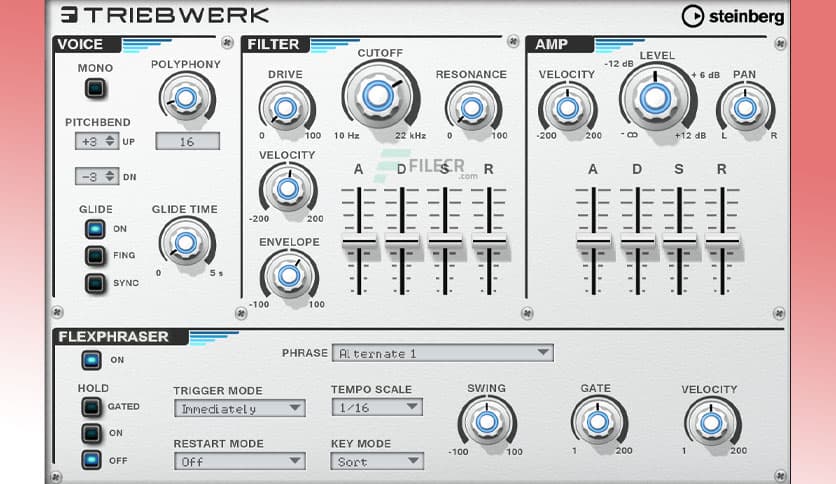
Task: Click the filter Drive knob
Action: 286,109
